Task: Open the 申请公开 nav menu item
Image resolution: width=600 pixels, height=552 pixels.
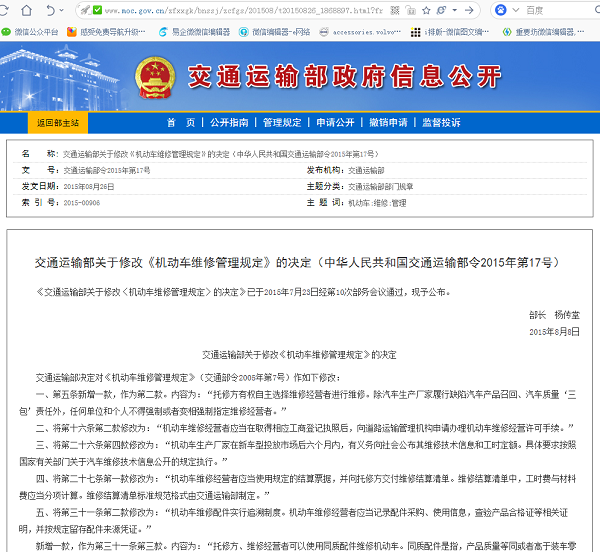Action: coord(335,122)
